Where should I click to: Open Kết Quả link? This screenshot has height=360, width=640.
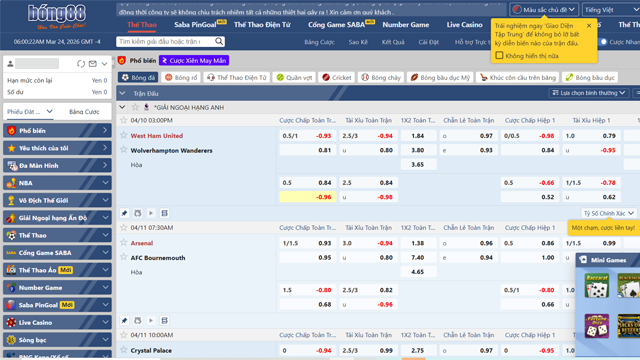[393, 42]
